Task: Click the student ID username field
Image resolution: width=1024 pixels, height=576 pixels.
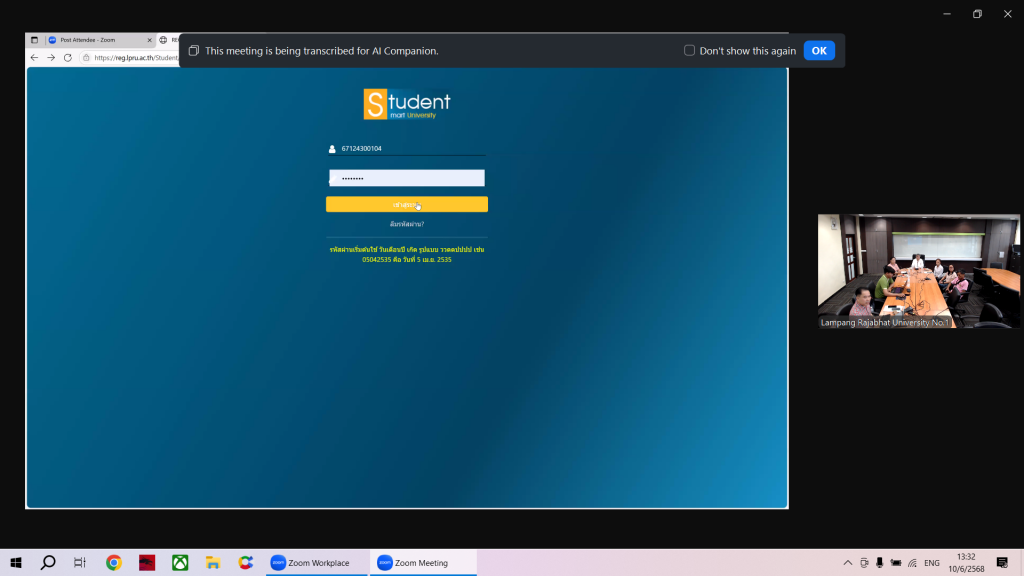Action: pos(410,149)
